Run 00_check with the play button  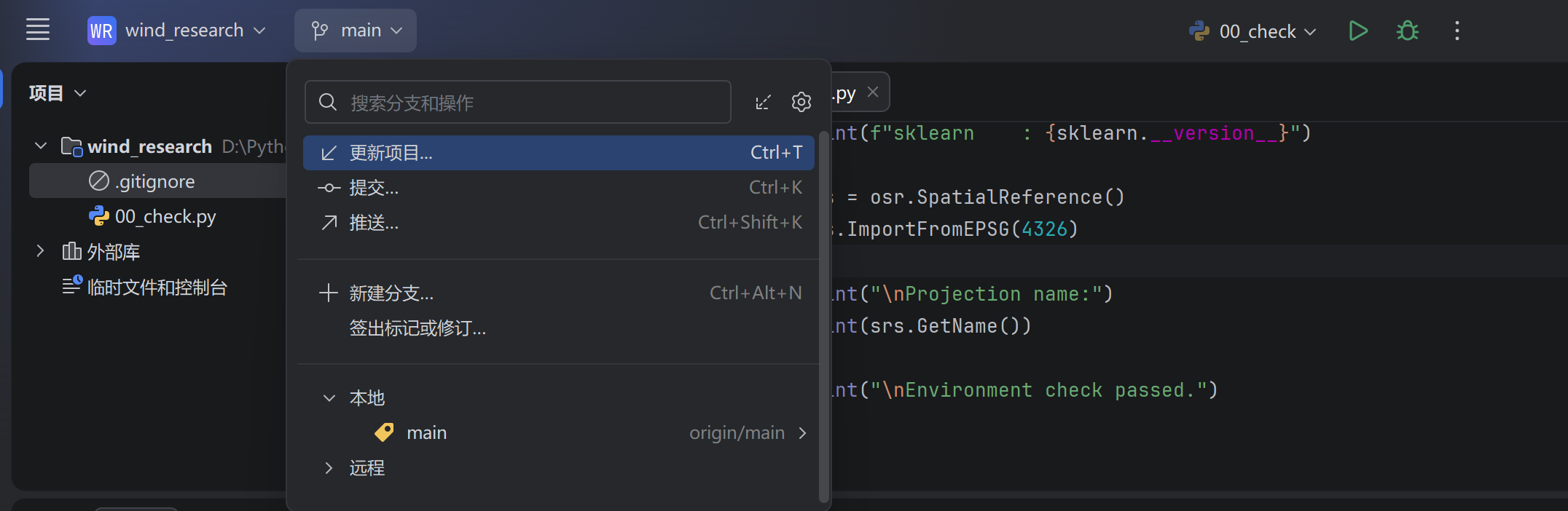1358,31
